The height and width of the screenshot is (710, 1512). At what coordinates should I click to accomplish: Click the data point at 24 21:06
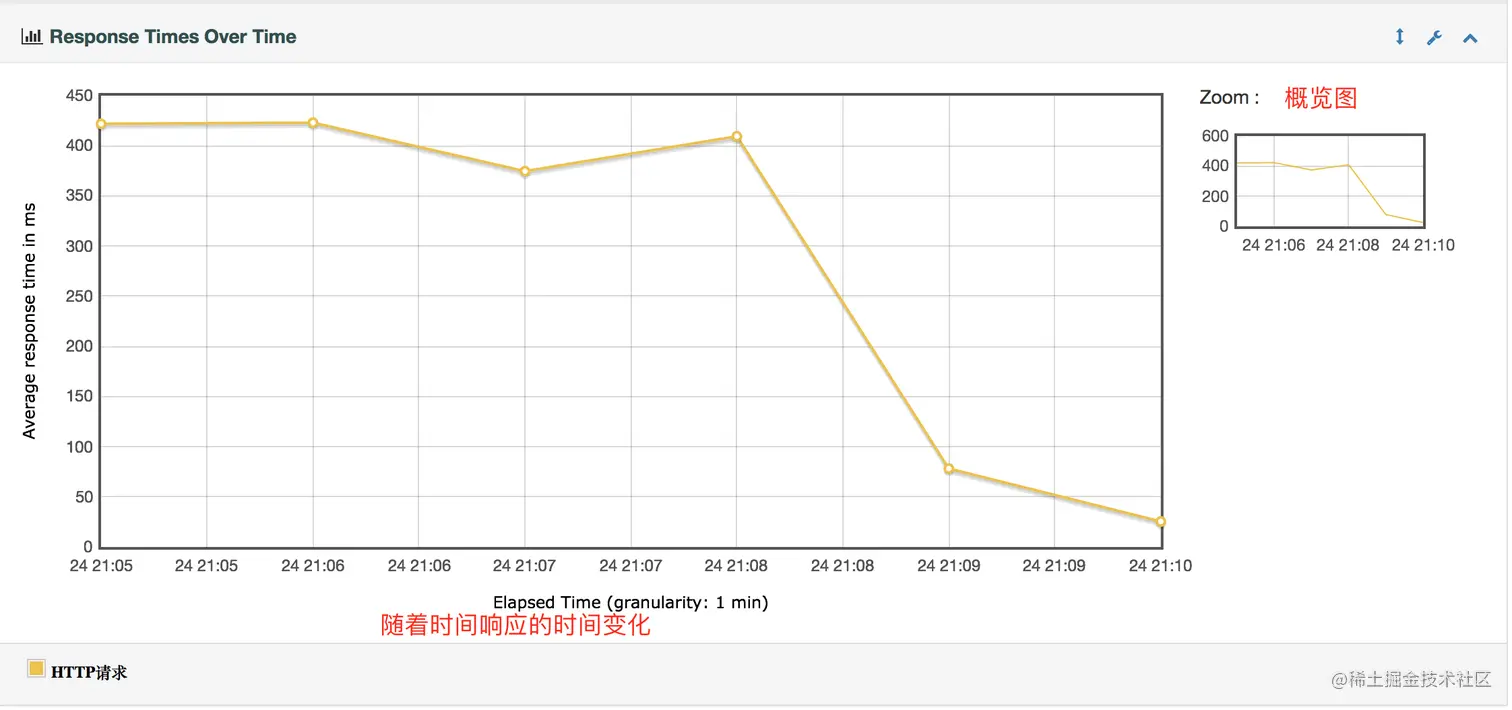pyautogui.click(x=313, y=123)
